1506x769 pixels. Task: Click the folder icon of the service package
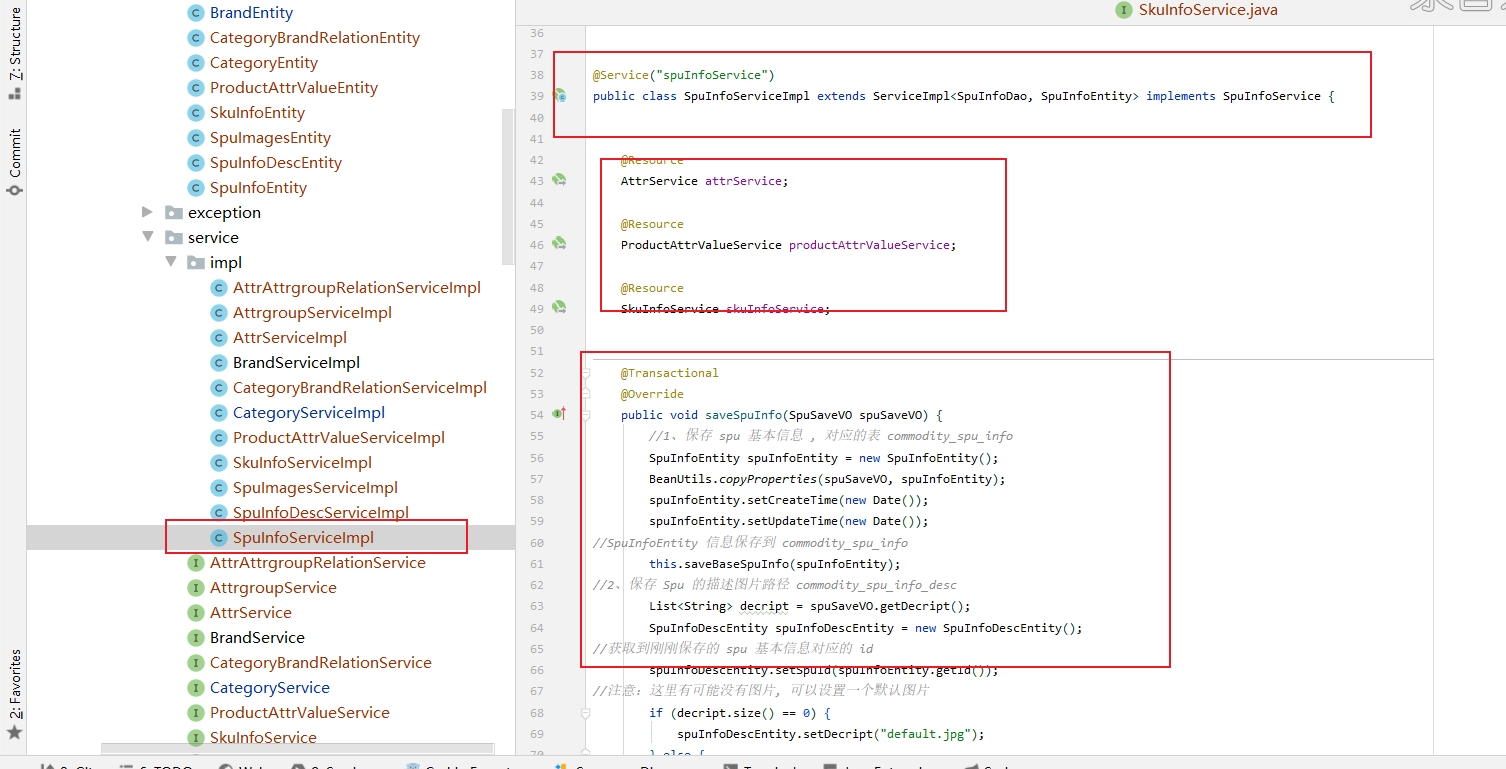tap(174, 238)
